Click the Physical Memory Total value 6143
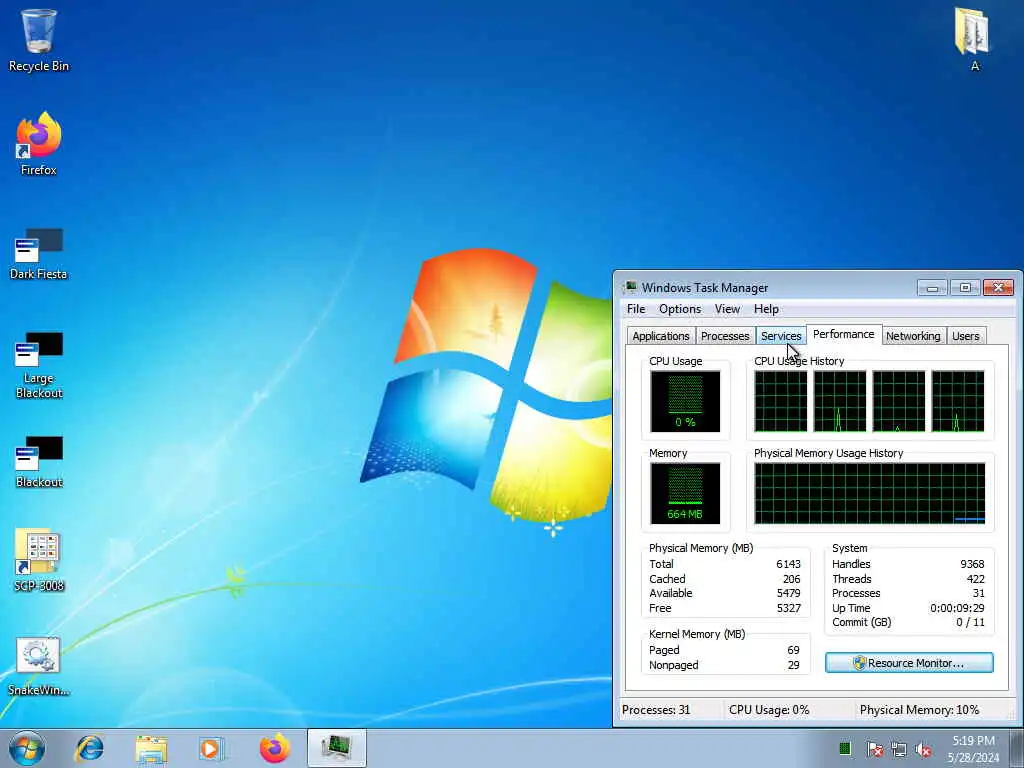1024x768 pixels. [x=788, y=564]
